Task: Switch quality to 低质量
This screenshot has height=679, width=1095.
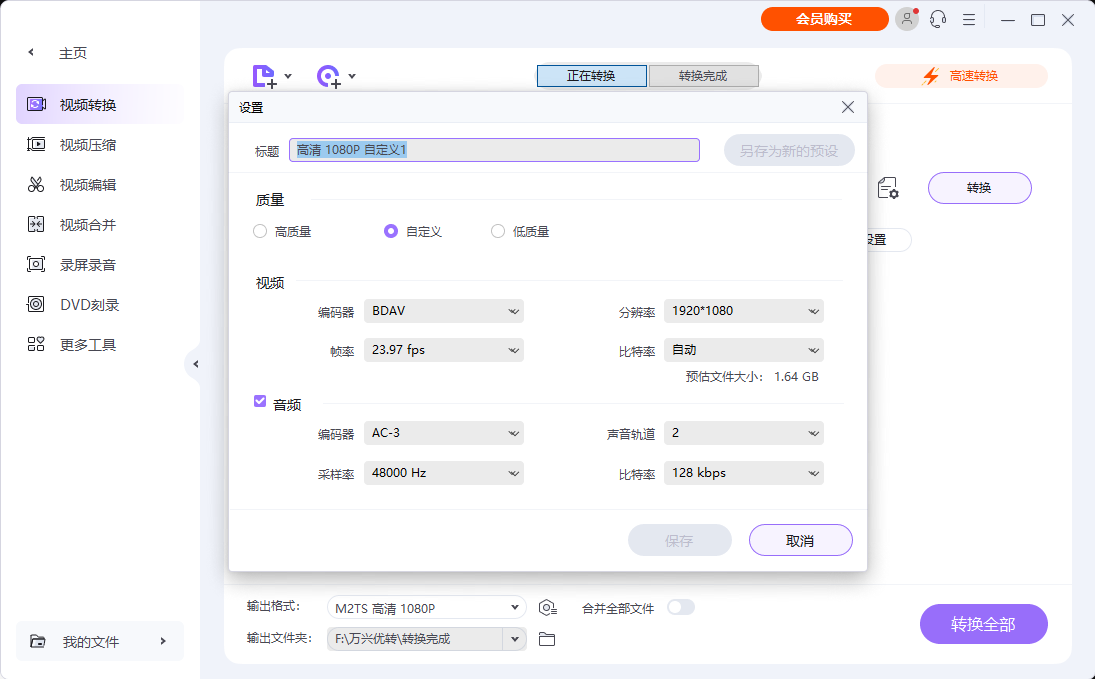Action: pyautogui.click(x=497, y=231)
